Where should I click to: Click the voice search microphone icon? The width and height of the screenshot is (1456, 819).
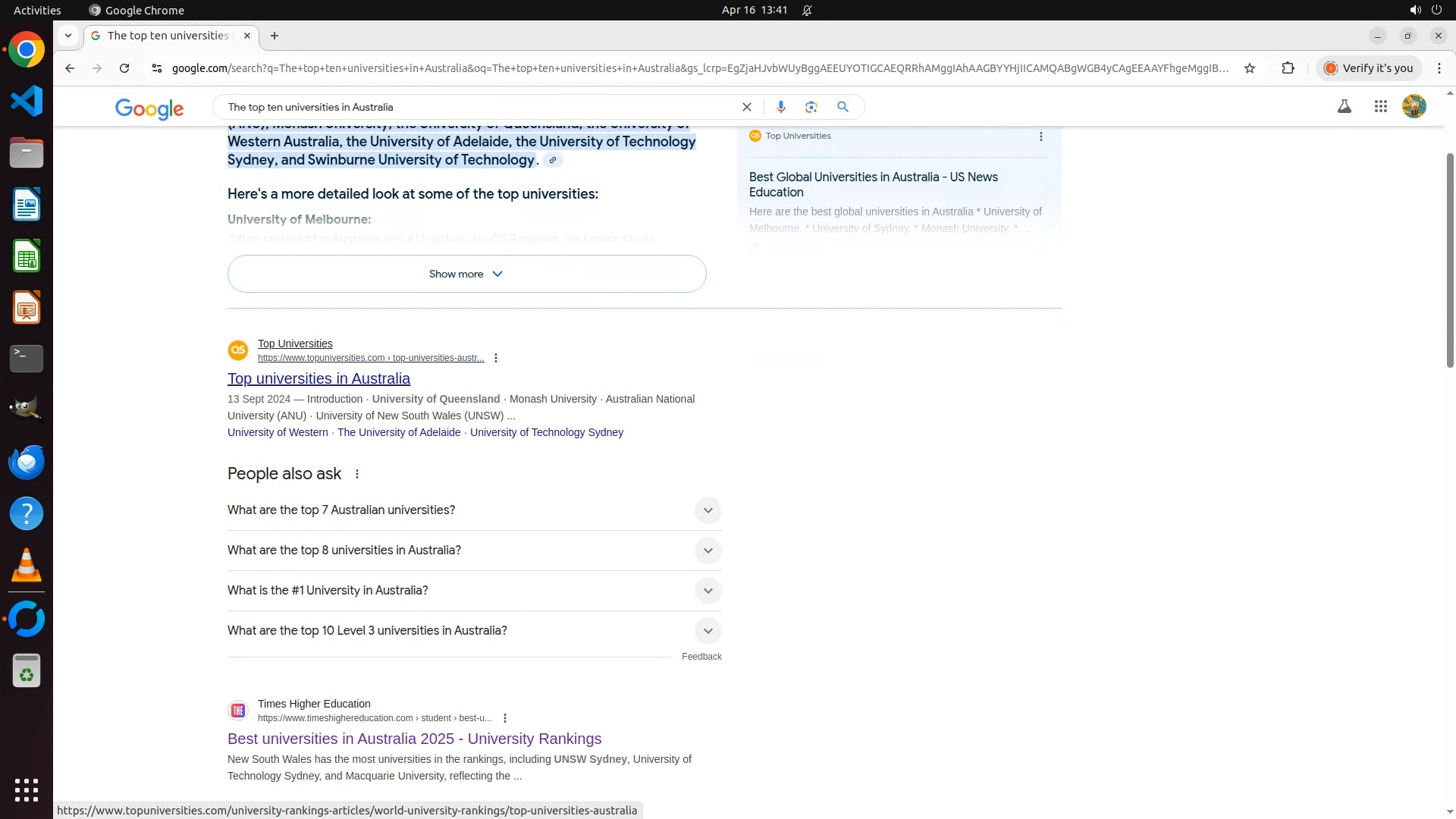[x=780, y=107]
